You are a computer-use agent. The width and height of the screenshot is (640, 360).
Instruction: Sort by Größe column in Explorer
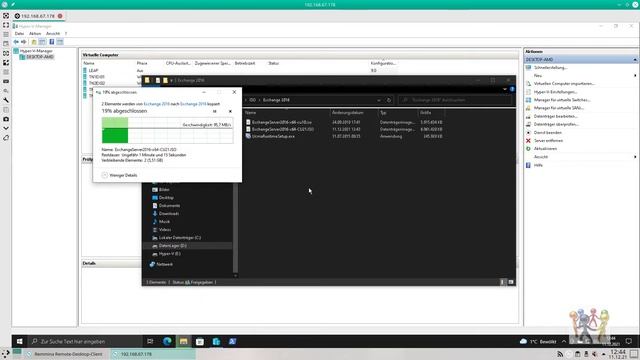pyautogui.click(x=426, y=112)
